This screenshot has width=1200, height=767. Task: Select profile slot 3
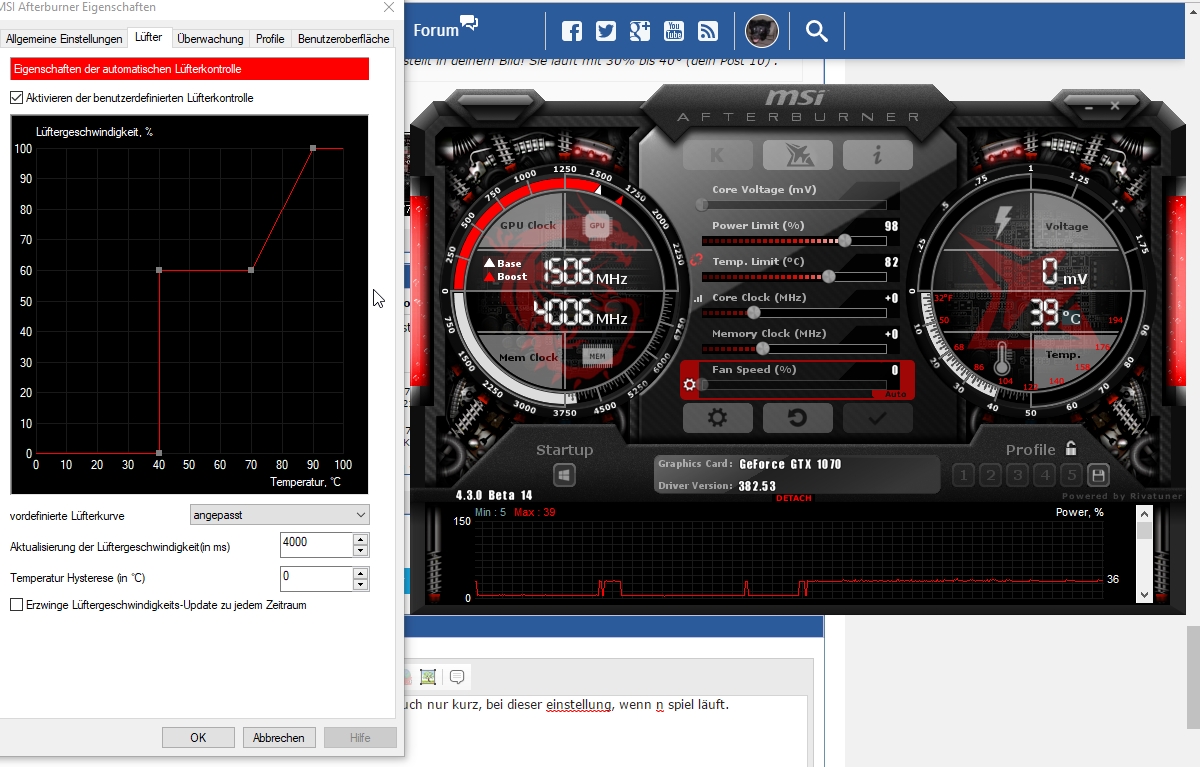coord(1017,475)
